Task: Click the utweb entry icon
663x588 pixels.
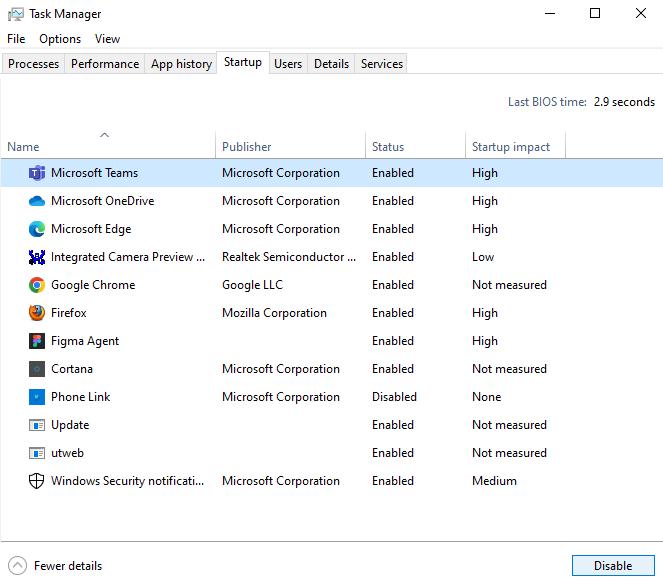Action: pyautogui.click(x=37, y=453)
